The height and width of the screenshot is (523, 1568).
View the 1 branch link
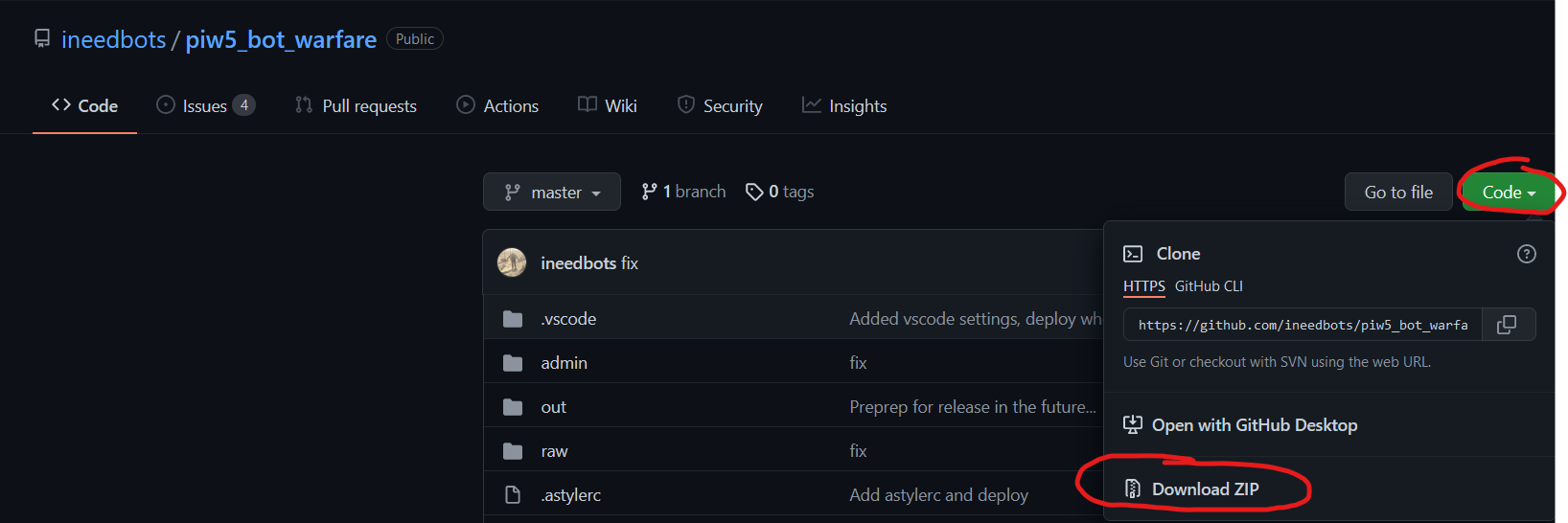(684, 192)
